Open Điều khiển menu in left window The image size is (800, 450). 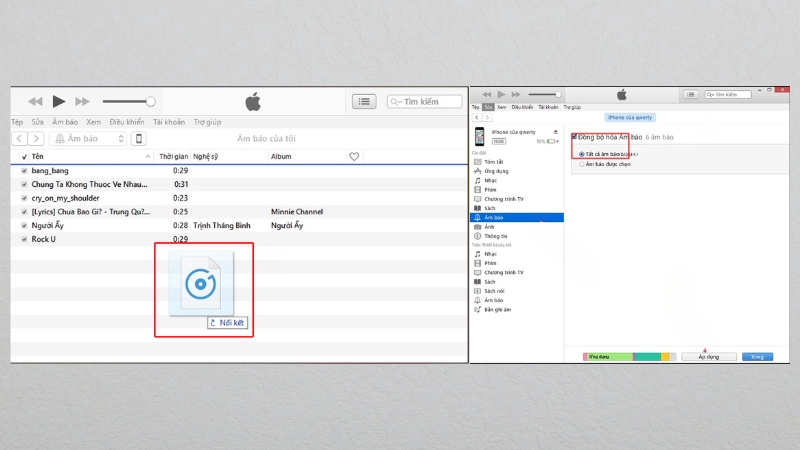pos(127,122)
